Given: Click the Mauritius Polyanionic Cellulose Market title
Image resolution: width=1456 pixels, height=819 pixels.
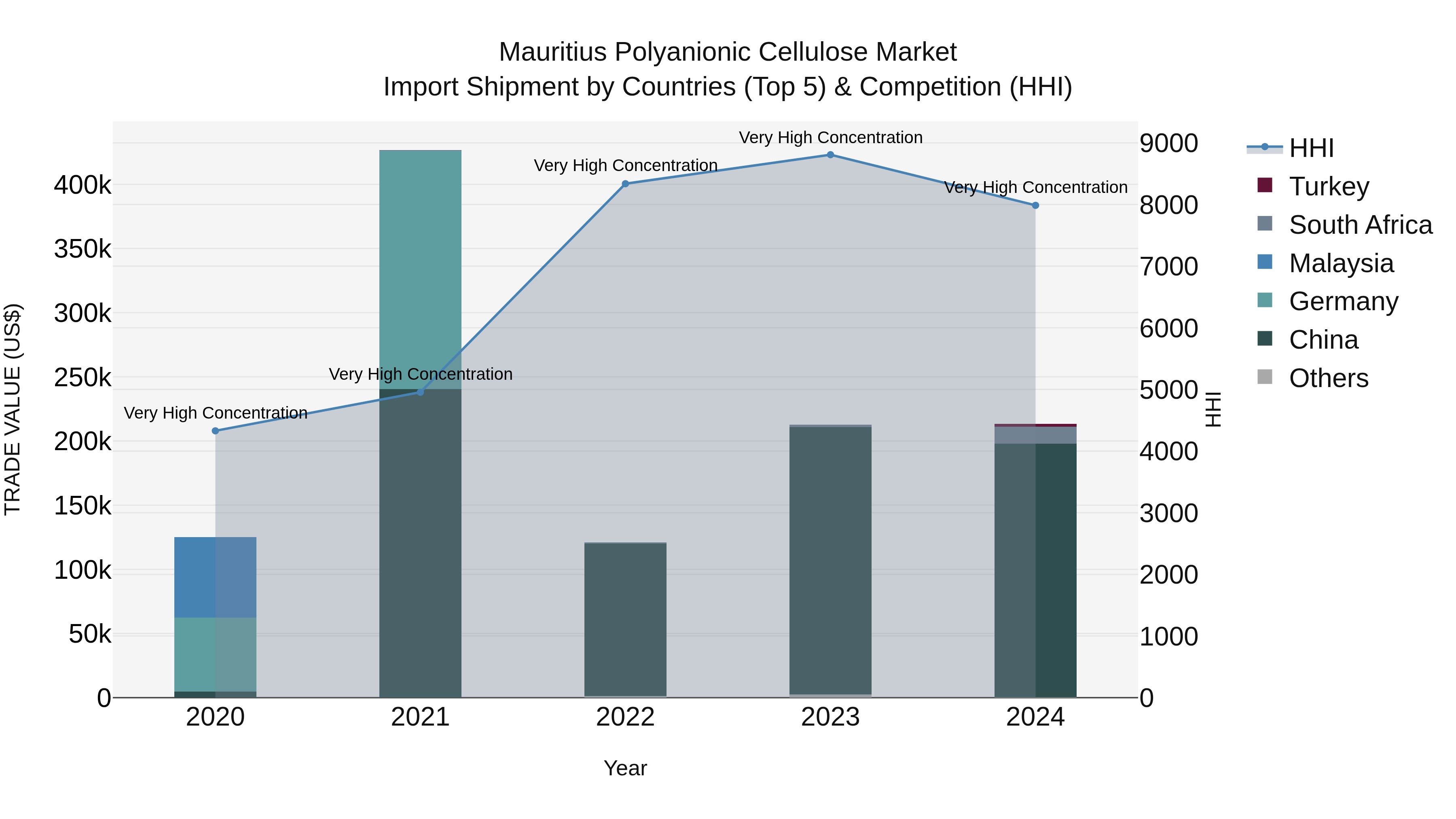Looking at the screenshot, I should click(x=728, y=52).
